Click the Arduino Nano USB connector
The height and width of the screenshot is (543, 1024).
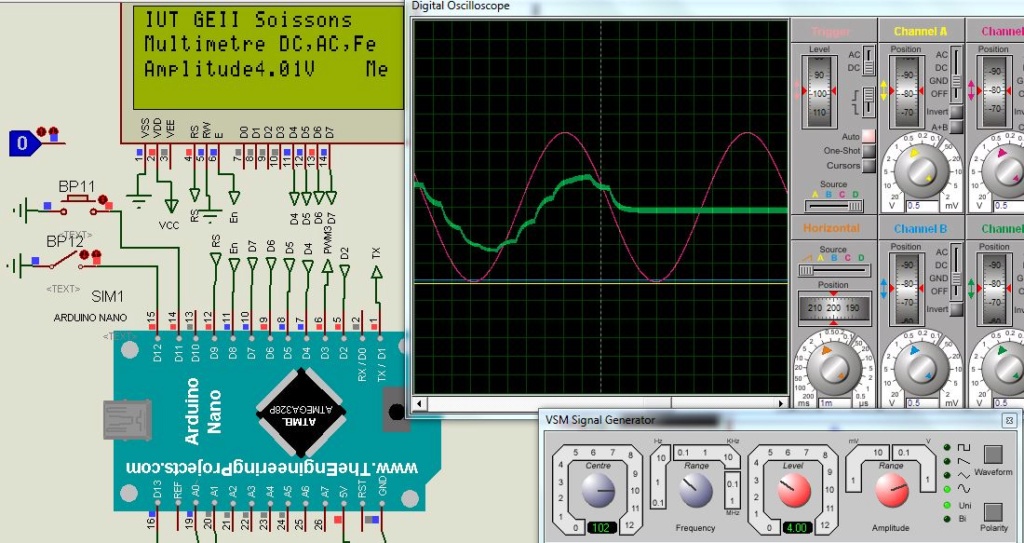tap(128, 419)
